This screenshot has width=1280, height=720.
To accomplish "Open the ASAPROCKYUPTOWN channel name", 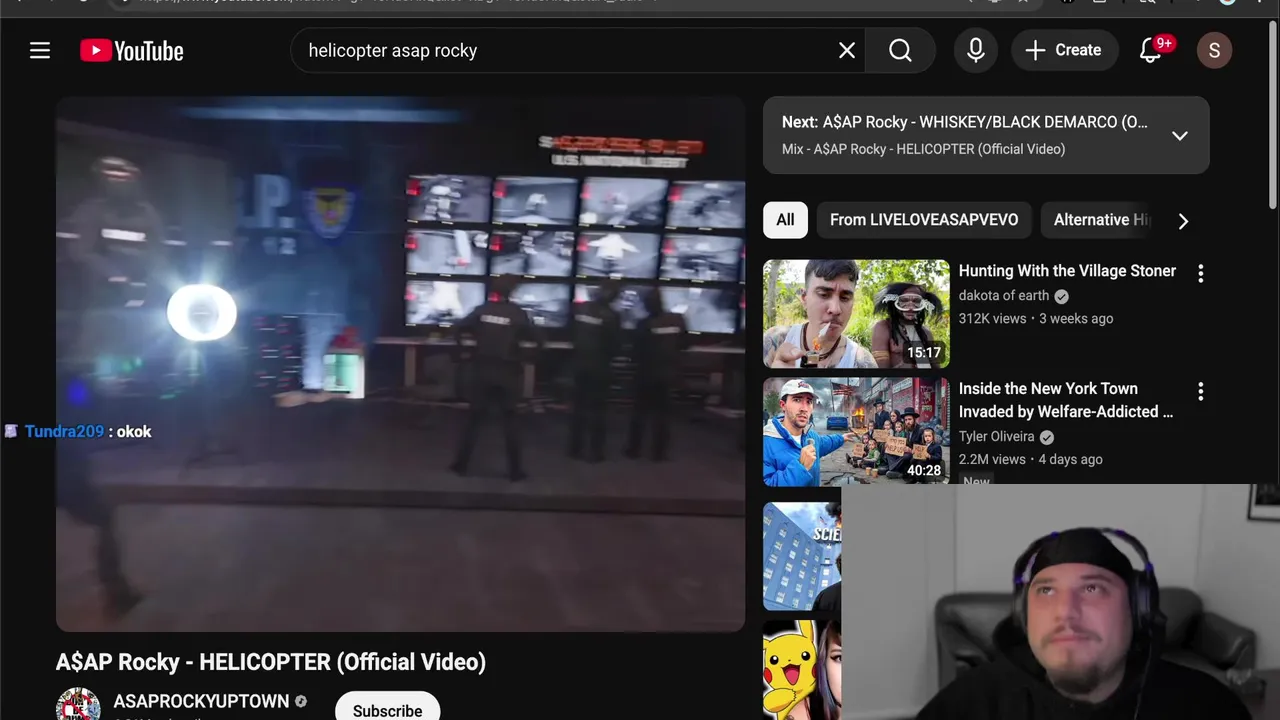I will [x=201, y=702].
